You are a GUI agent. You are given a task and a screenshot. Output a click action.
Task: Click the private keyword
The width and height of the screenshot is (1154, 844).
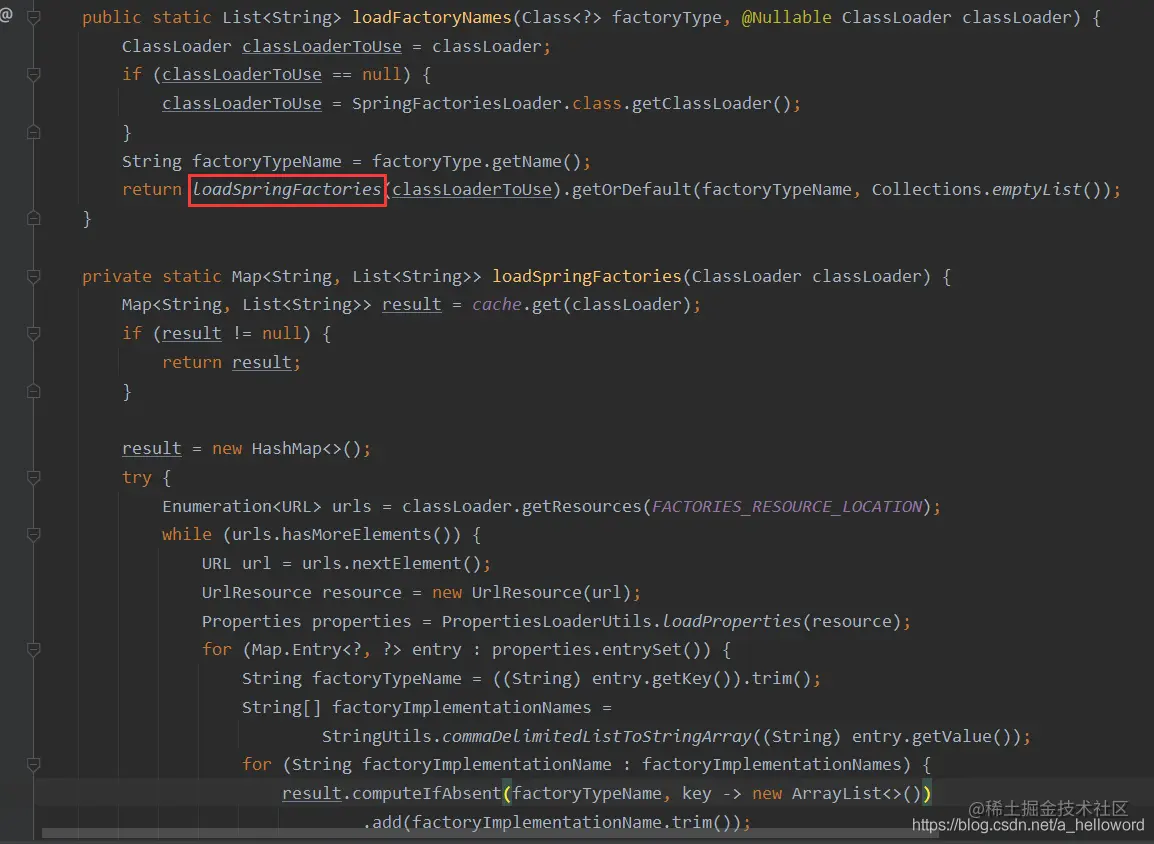(116, 277)
